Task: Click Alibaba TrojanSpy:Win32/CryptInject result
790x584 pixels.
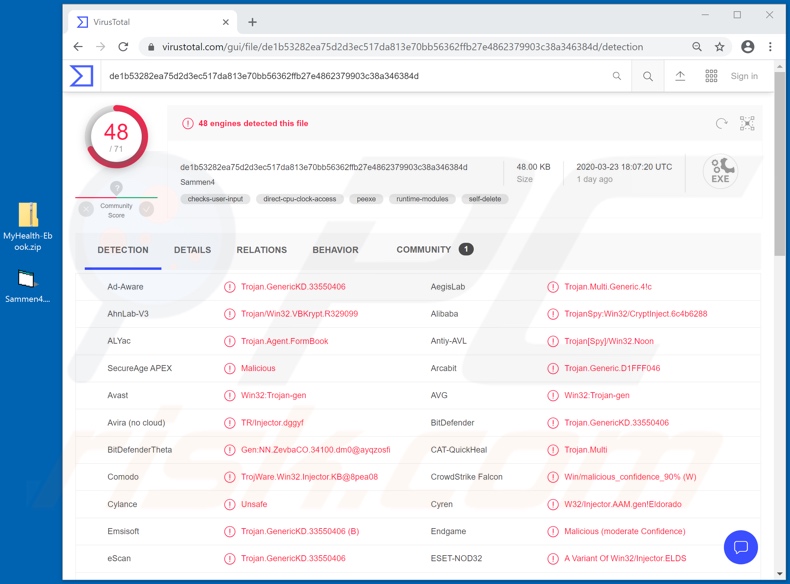Action: click(635, 314)
